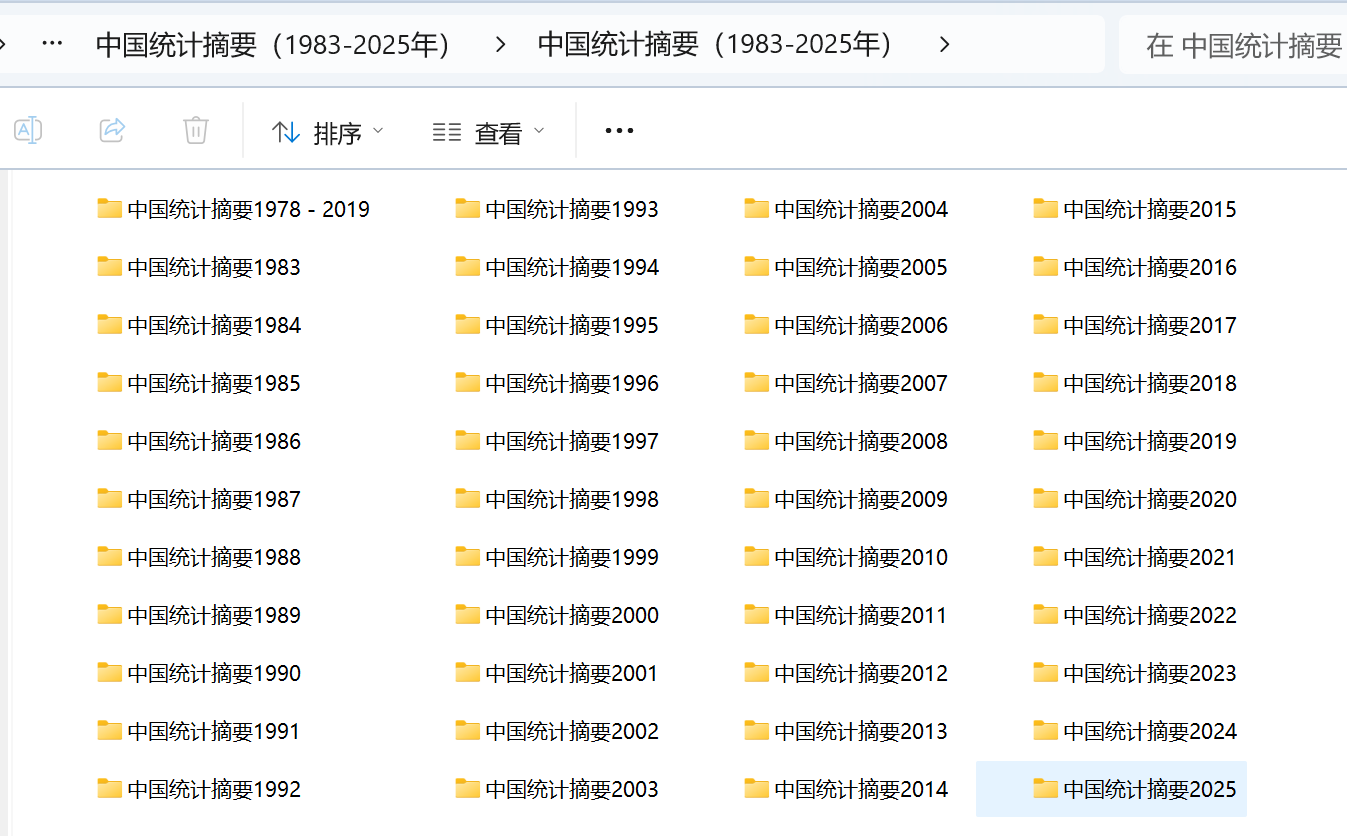This screenshot has width=1347, height=836.
Task: Click the Rename toolbar icon
Action: [28, 130]
